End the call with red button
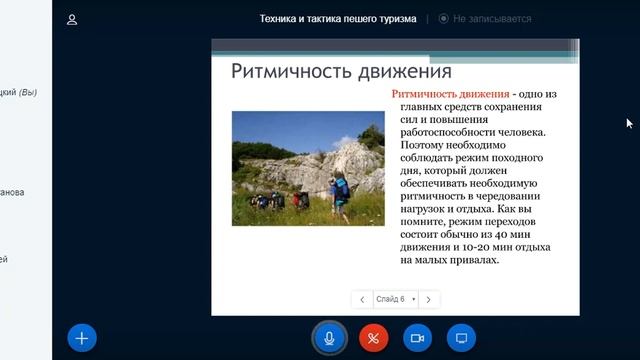This screenshot has width=640, height=360. [x=373, y=338]
